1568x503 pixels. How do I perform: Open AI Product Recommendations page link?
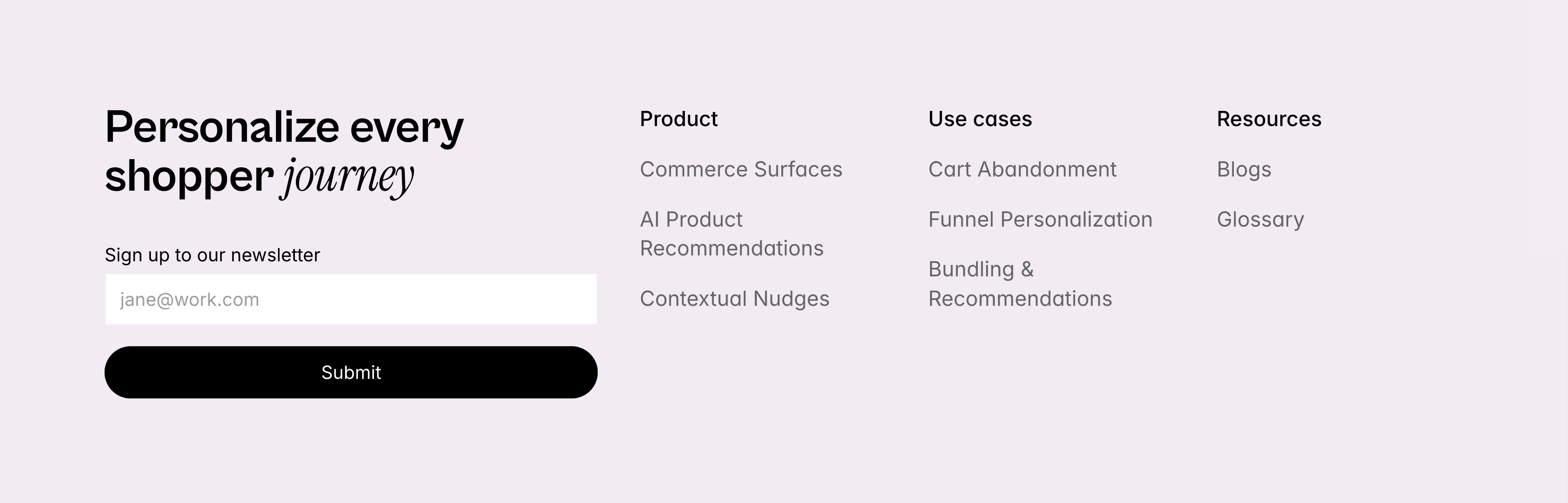click(731, 234)
